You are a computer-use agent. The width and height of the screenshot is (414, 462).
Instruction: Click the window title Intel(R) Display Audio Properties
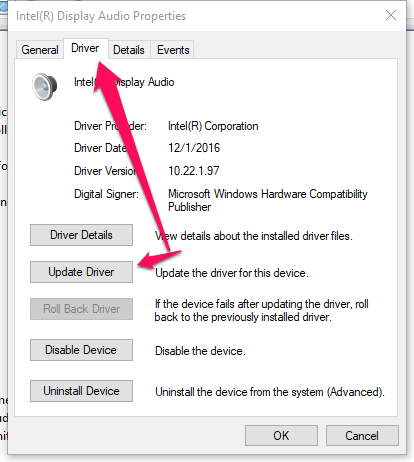[x=101, y=16]
